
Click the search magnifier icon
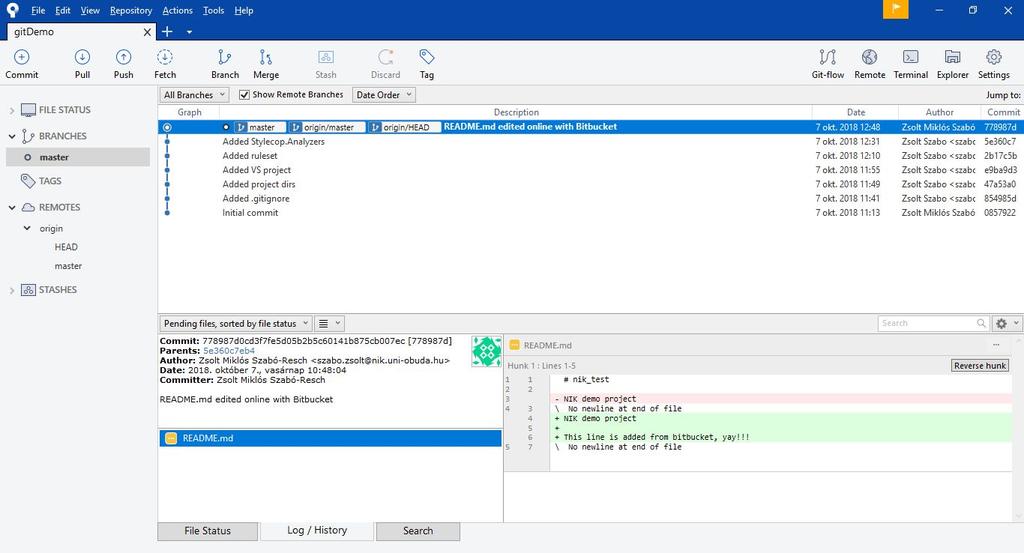click(x=981, y=323)
